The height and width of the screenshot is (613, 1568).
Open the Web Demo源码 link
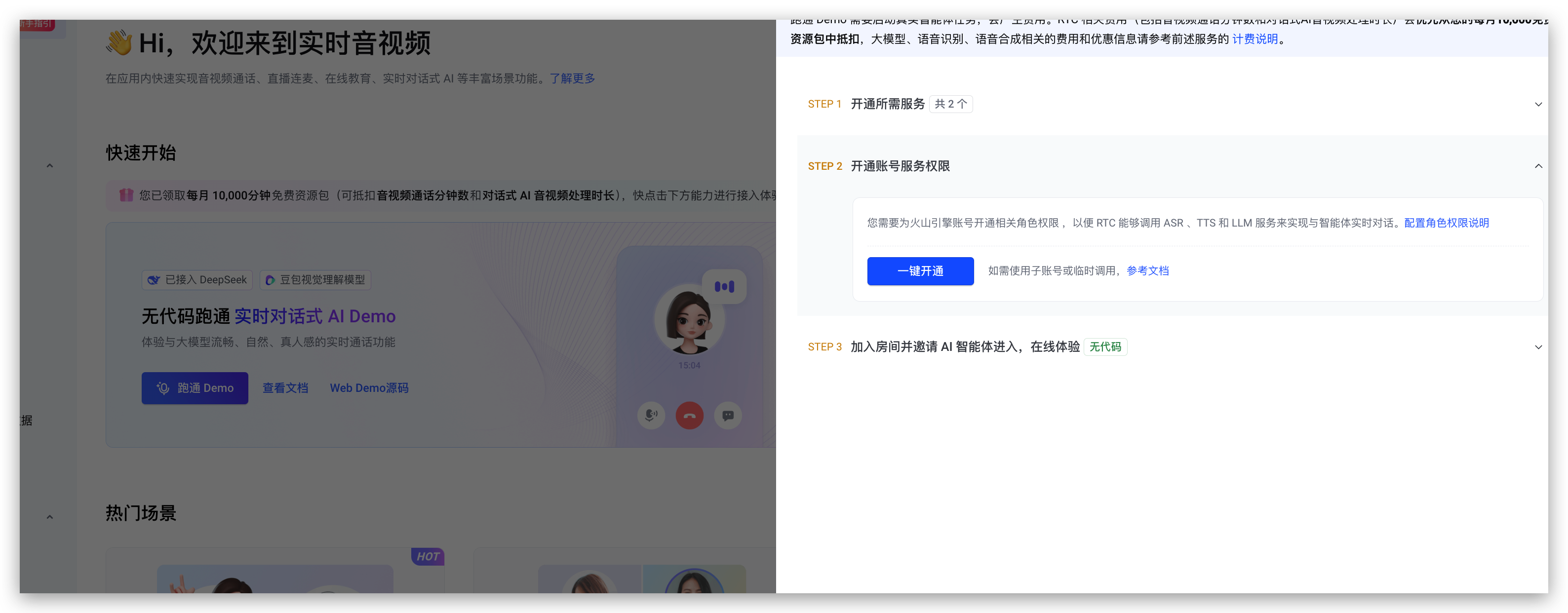pyautogui.click(x=369, y=388)
